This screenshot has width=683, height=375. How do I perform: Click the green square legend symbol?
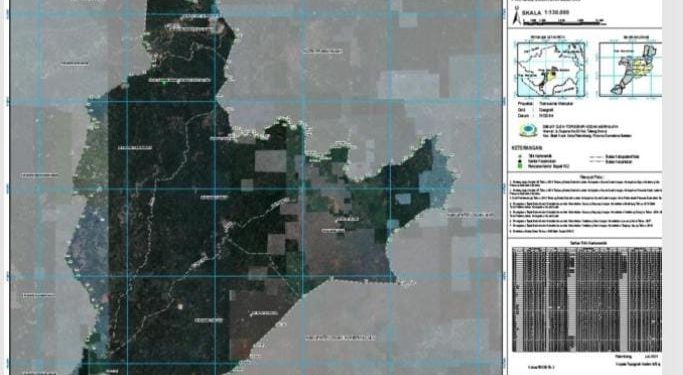[520, 166]
